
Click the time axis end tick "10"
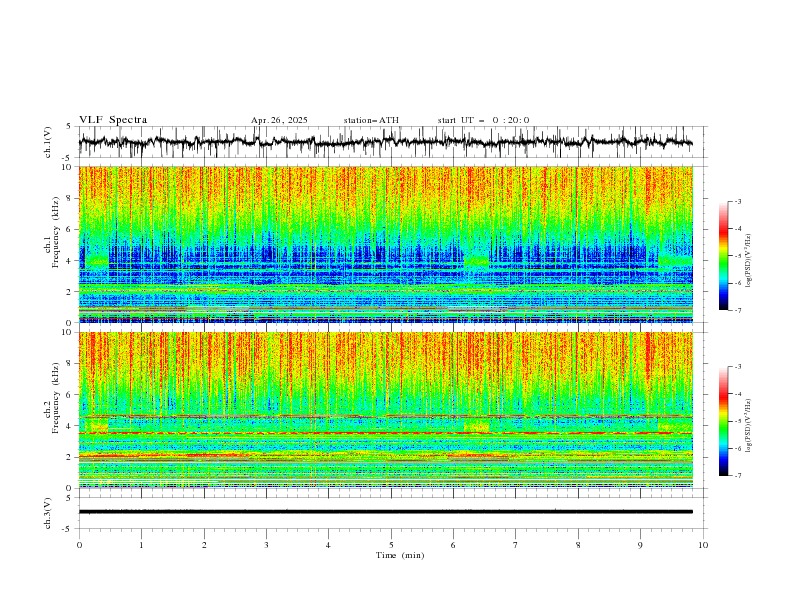703,545
